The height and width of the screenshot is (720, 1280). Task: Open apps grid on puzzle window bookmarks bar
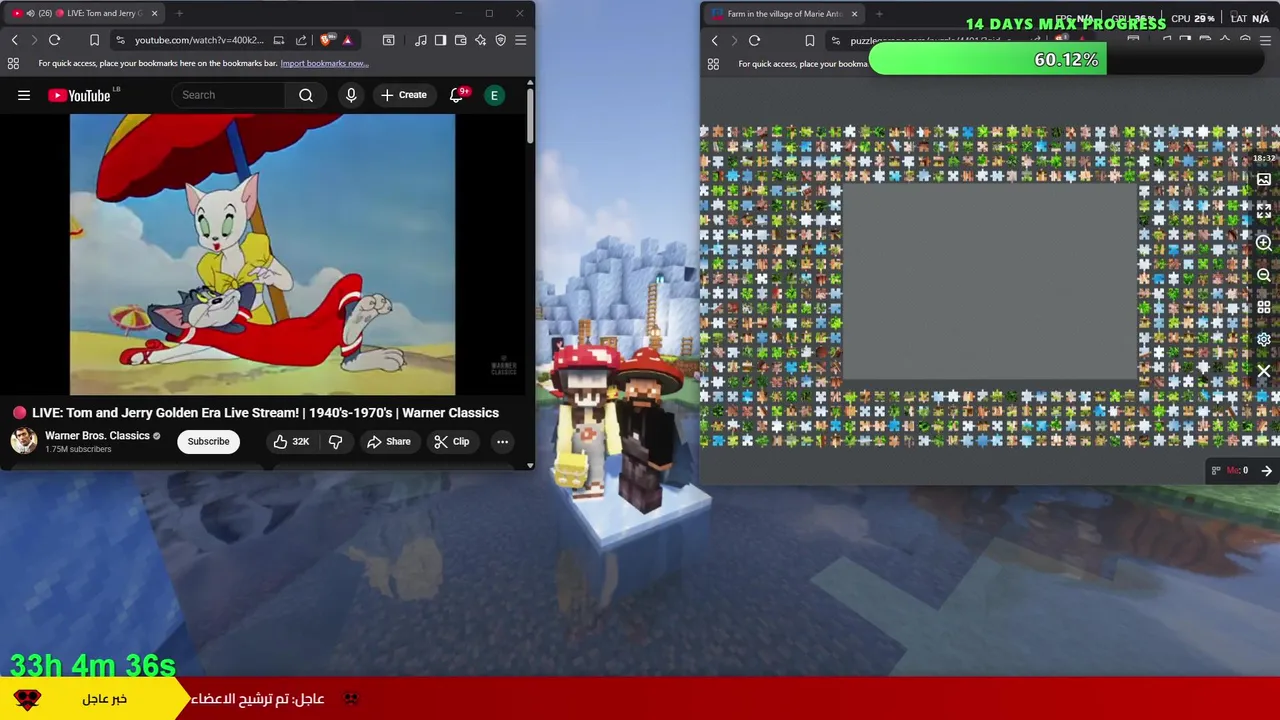point(713,63)
